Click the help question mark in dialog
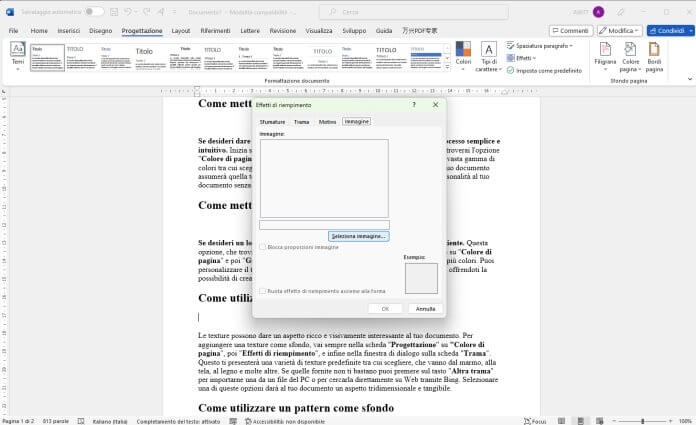Viewport: 696px width, 425px height. pos(414,105)
